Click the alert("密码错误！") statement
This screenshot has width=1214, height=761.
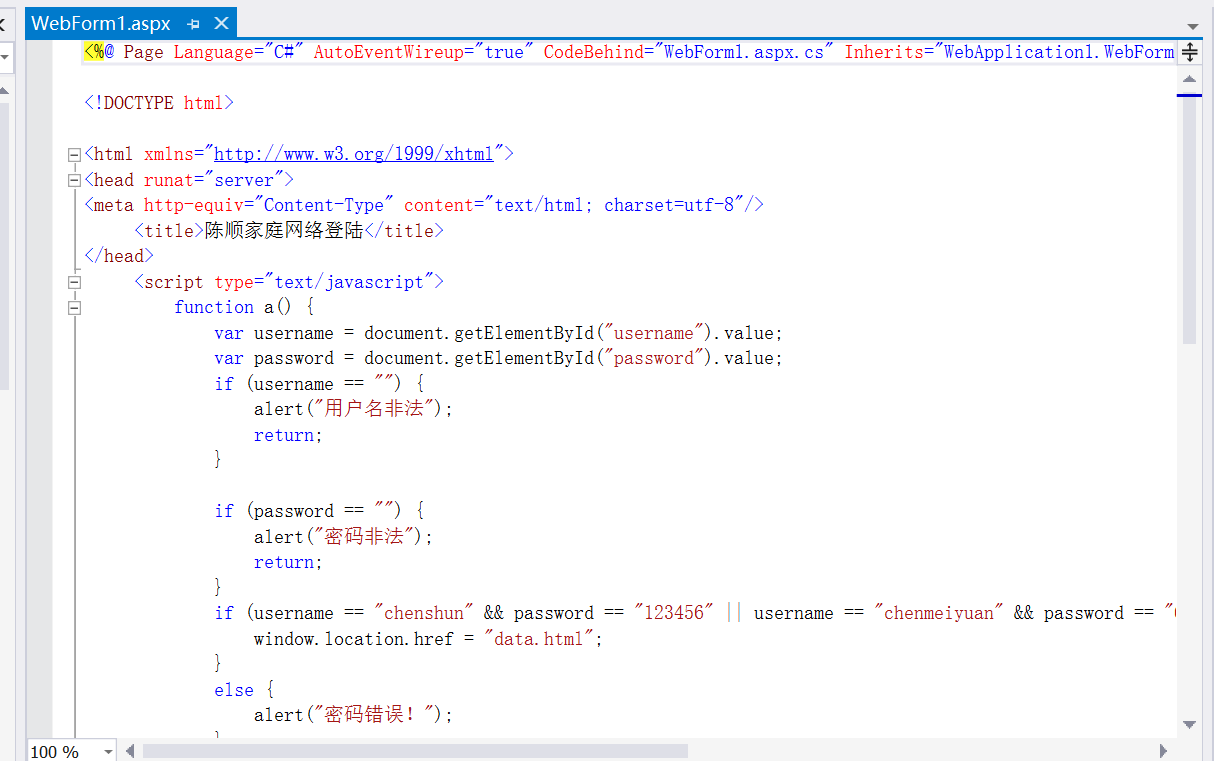point(354,715)
